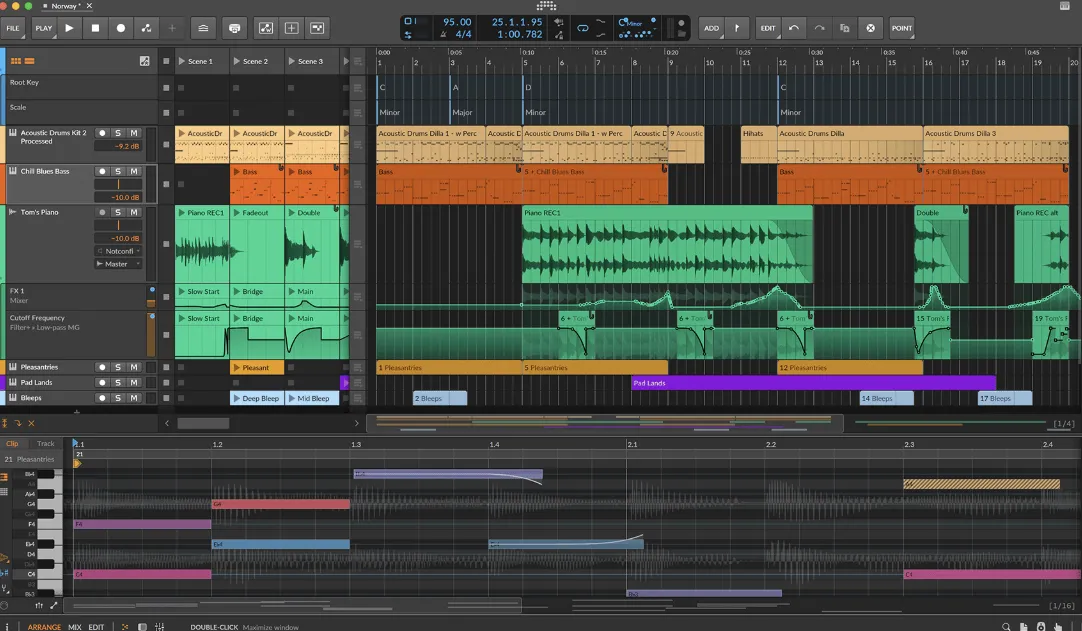The width and height of the screenshot is (1082, 631).
Task: Switch to the MIX view
Action: 75,627
